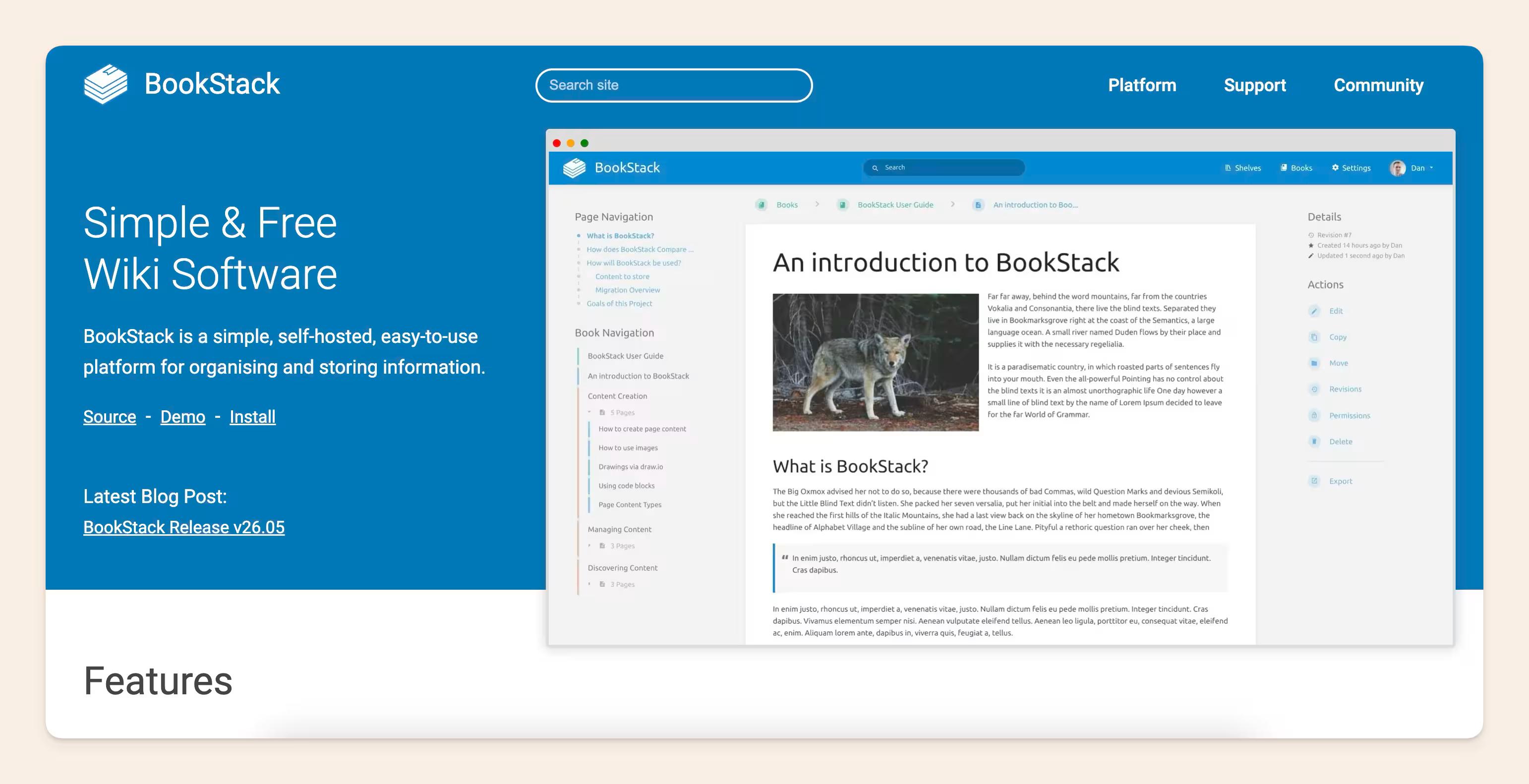Focus the Search site field

tap(674, 85)
